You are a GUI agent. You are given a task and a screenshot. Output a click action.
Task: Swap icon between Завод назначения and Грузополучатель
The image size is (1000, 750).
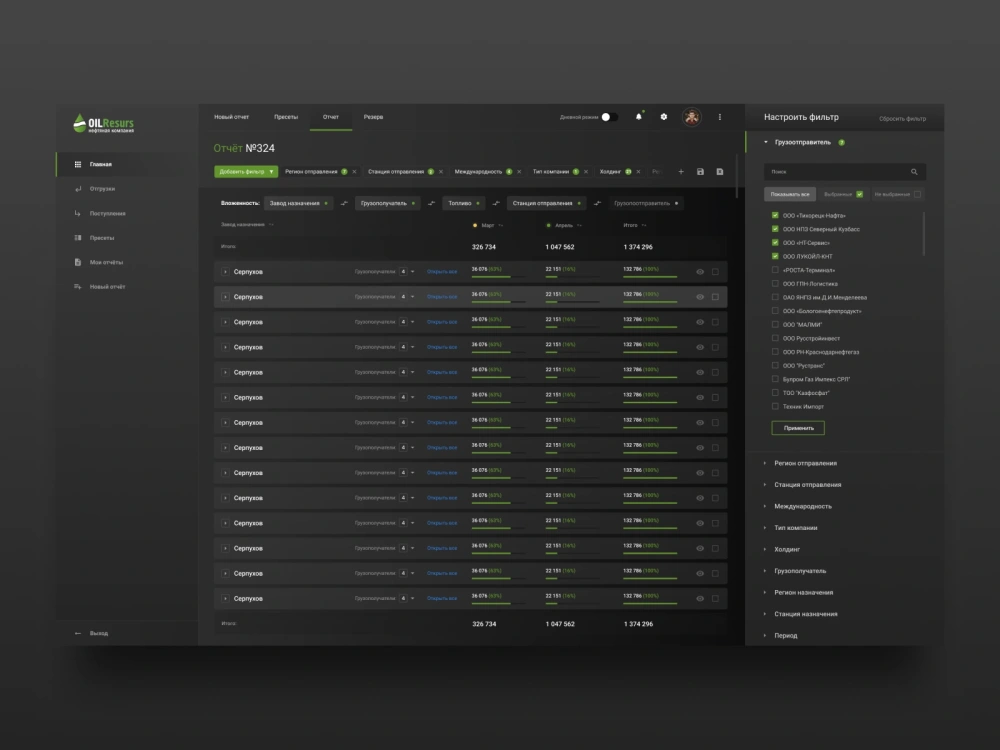(x=344, y=203)
